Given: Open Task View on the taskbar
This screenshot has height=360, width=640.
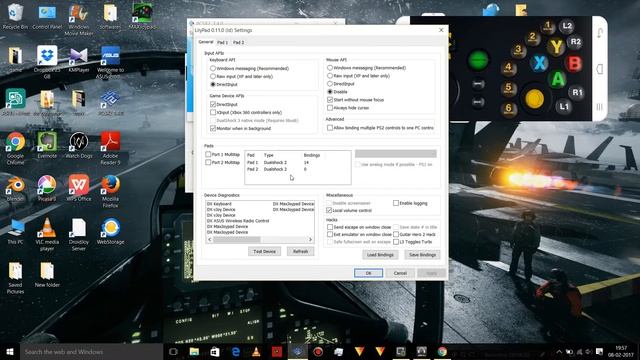Looking at the screenshot, I should coord(173,351).
